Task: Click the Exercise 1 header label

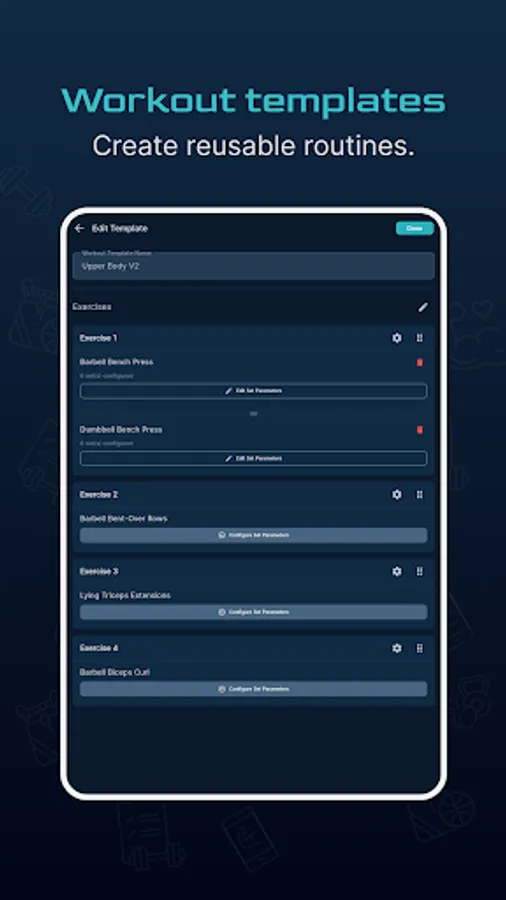Action: (99, 338)
